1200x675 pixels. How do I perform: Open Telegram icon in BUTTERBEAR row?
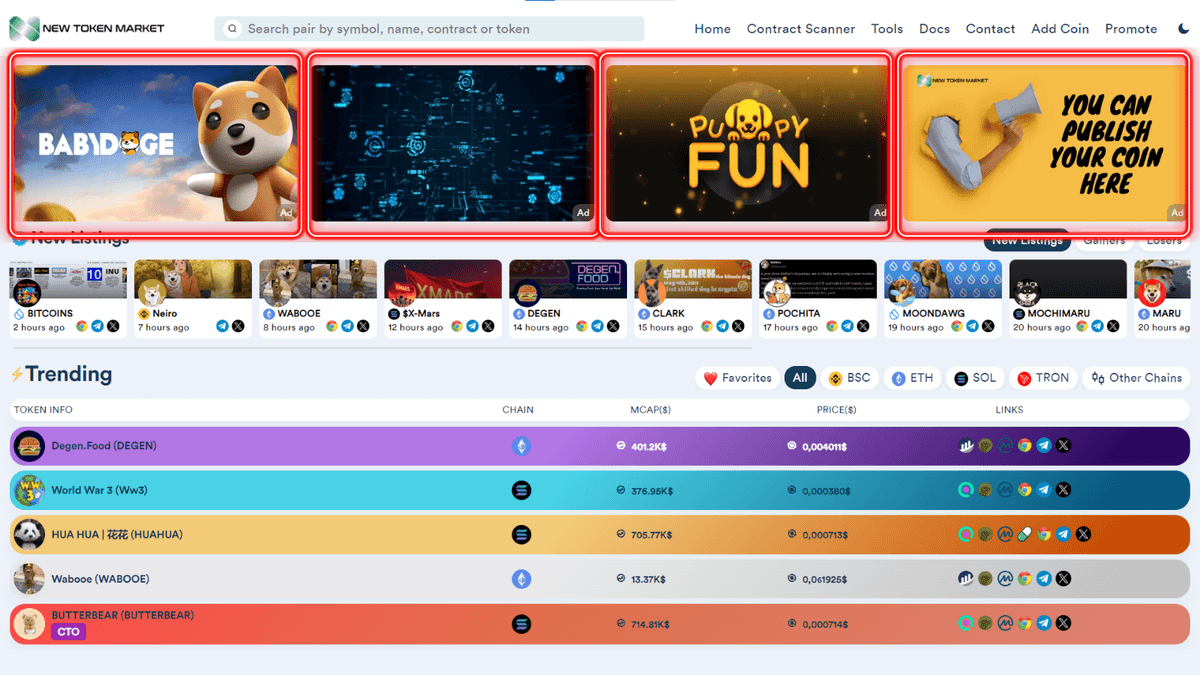tap(1044, 623)
